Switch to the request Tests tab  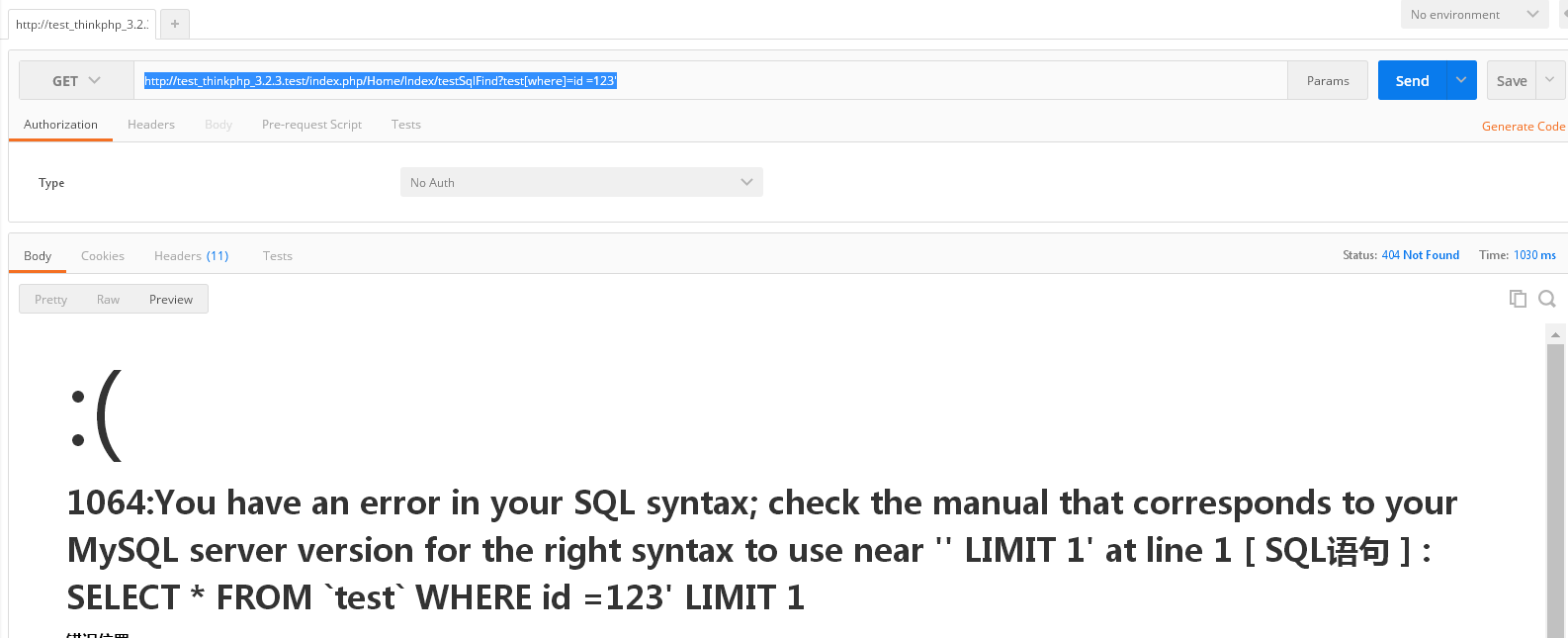click(x=405, y=125)
